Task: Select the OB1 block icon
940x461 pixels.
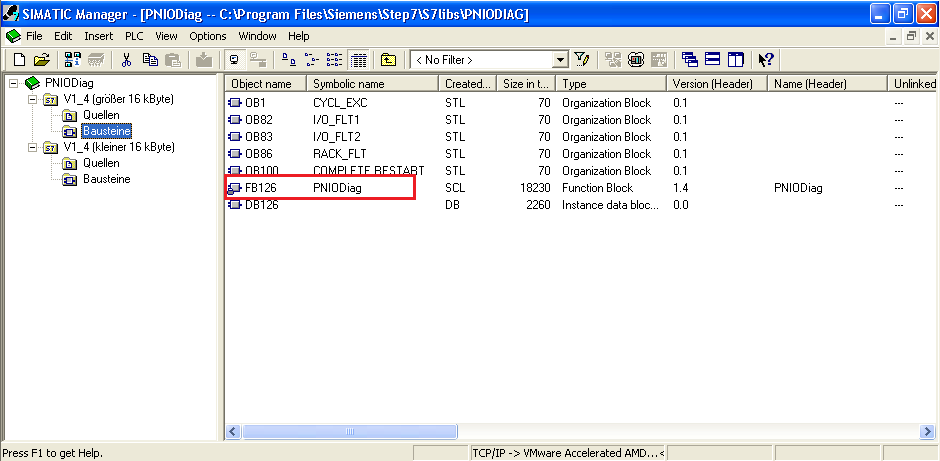Action: (234, 103)
